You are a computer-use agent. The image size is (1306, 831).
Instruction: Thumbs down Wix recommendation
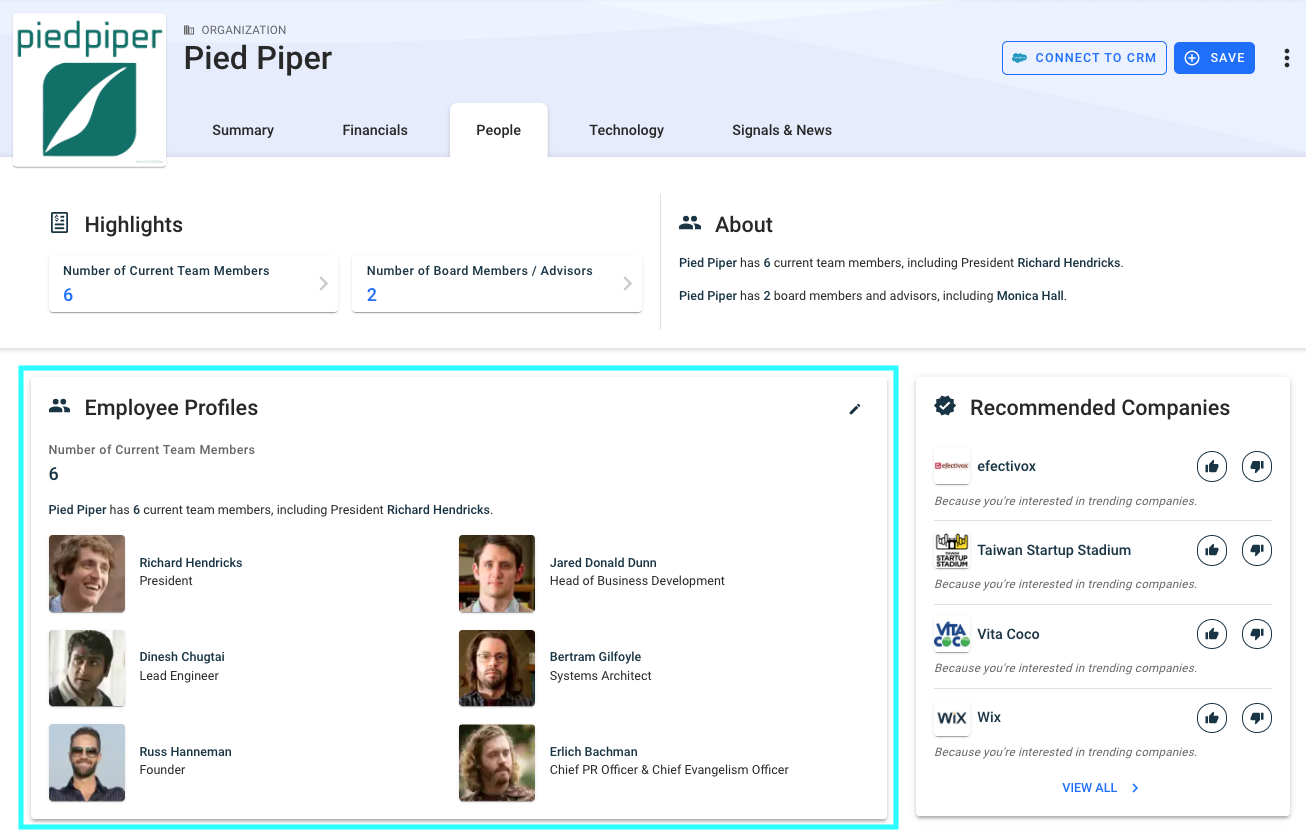1257,717
